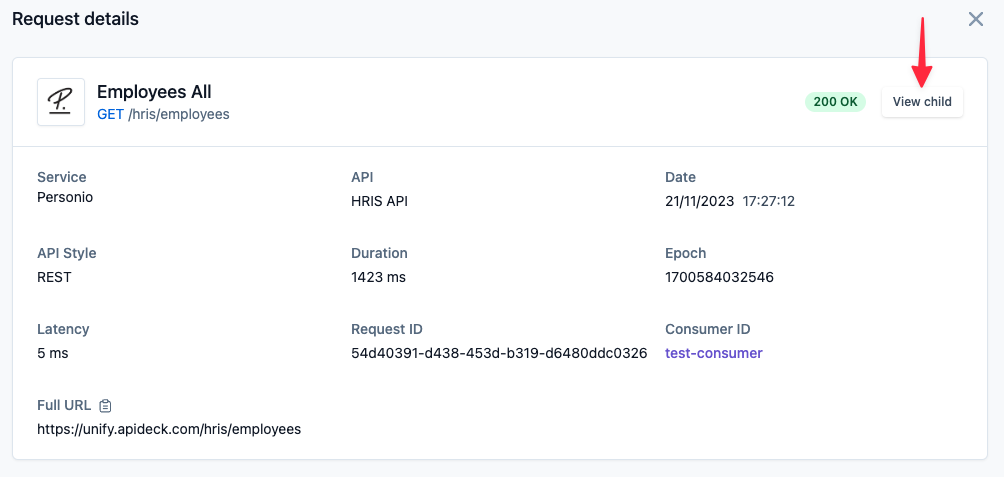The image size is (1004, 477).
Task: Click the Employees All title
Action: tap(154, 92)
